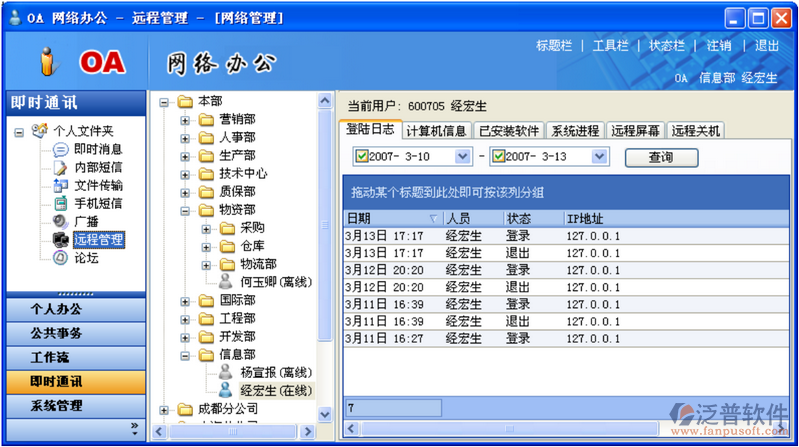The width and height of the screenshot is (799, 447).
Task: Open 即时消息 chat bubble icon
Action: (x=60, y=149)
